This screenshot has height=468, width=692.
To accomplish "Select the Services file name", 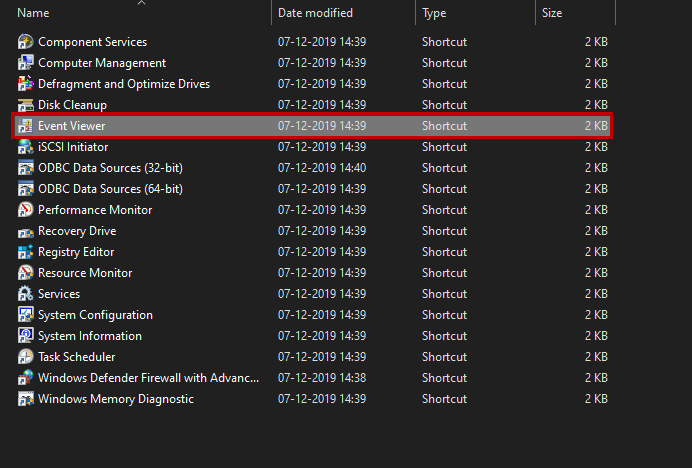I will coord(59,294).
